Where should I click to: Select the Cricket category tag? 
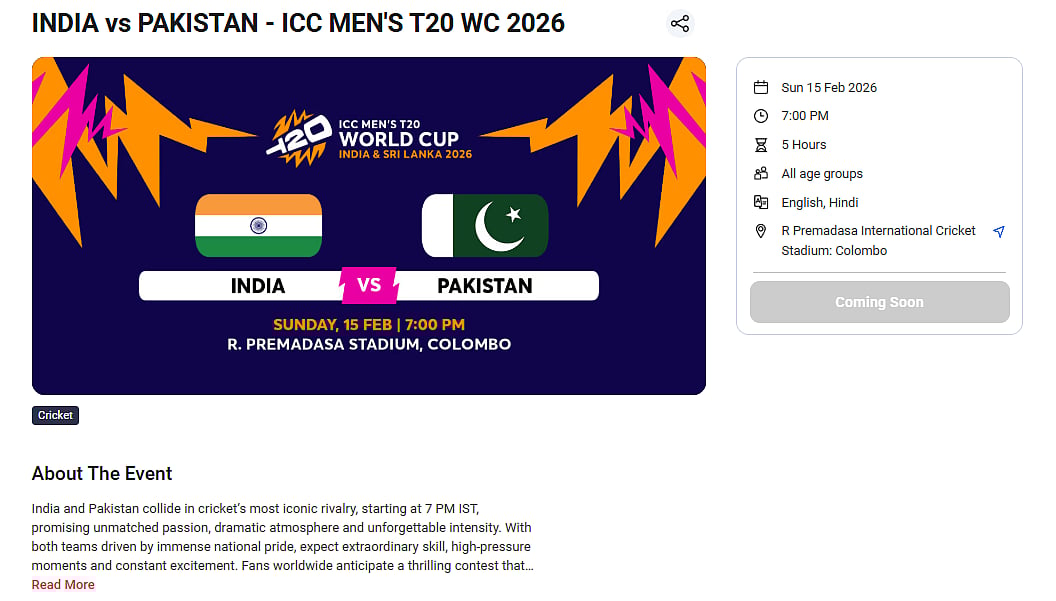tap(55, 415)
